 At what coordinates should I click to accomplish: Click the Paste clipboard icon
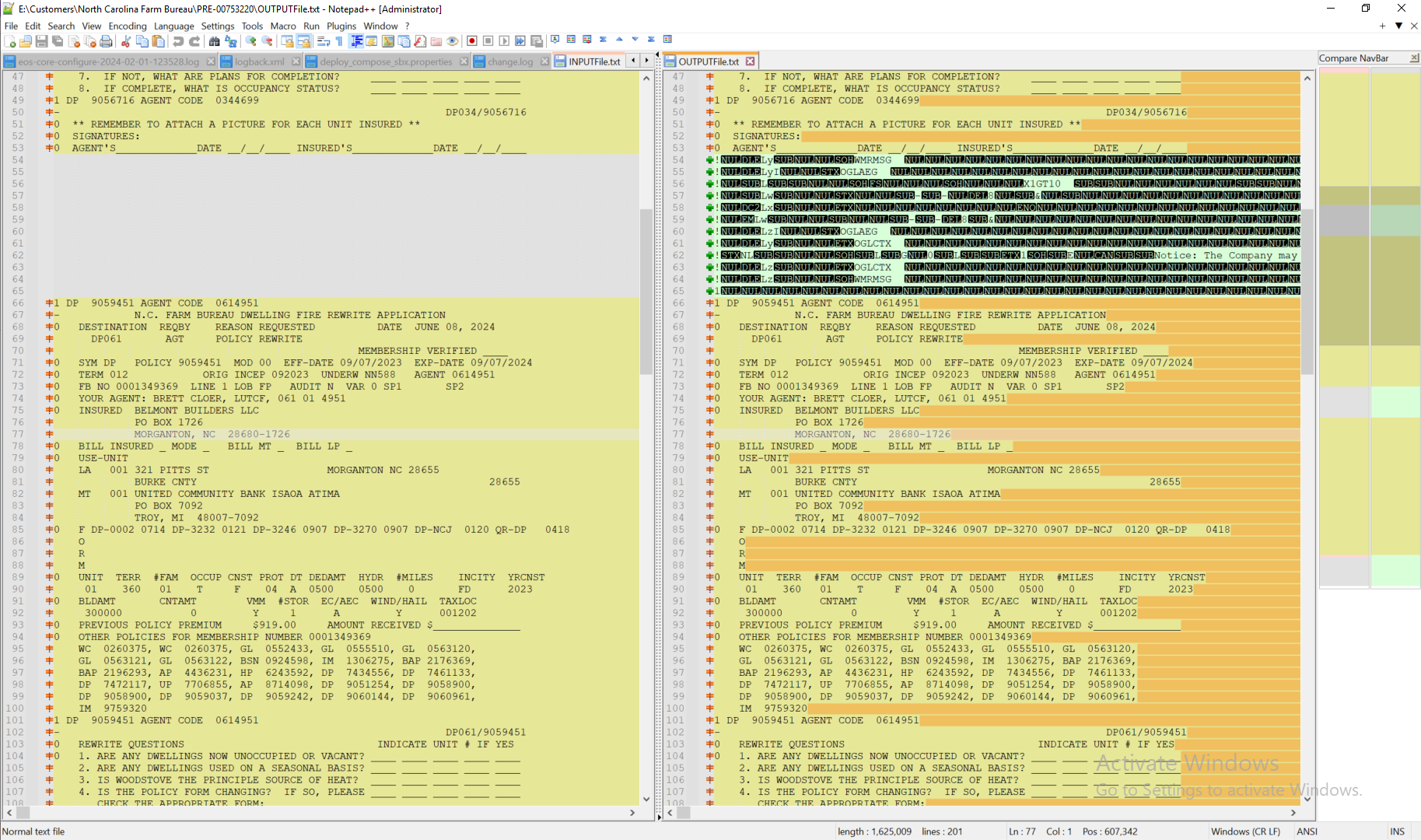coord(159,40)
